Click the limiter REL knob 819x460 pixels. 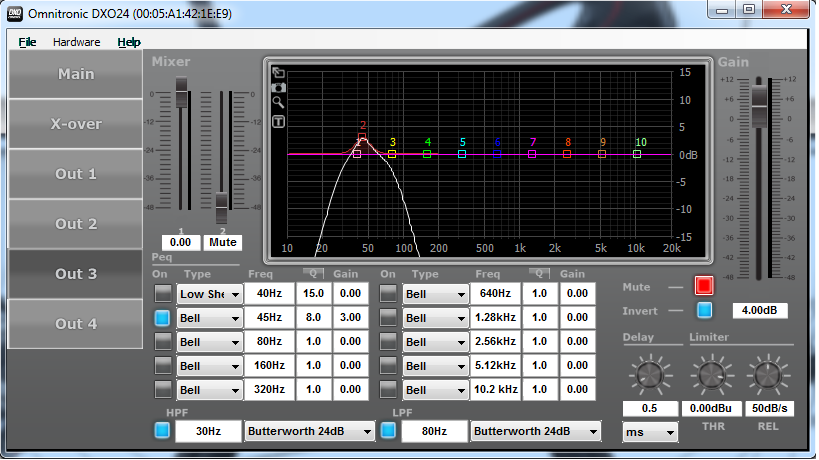coord(768,375)
